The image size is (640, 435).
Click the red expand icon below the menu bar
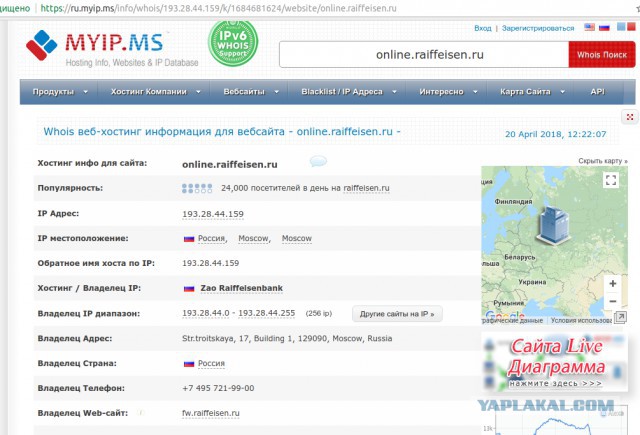click(x=630, y=117)
